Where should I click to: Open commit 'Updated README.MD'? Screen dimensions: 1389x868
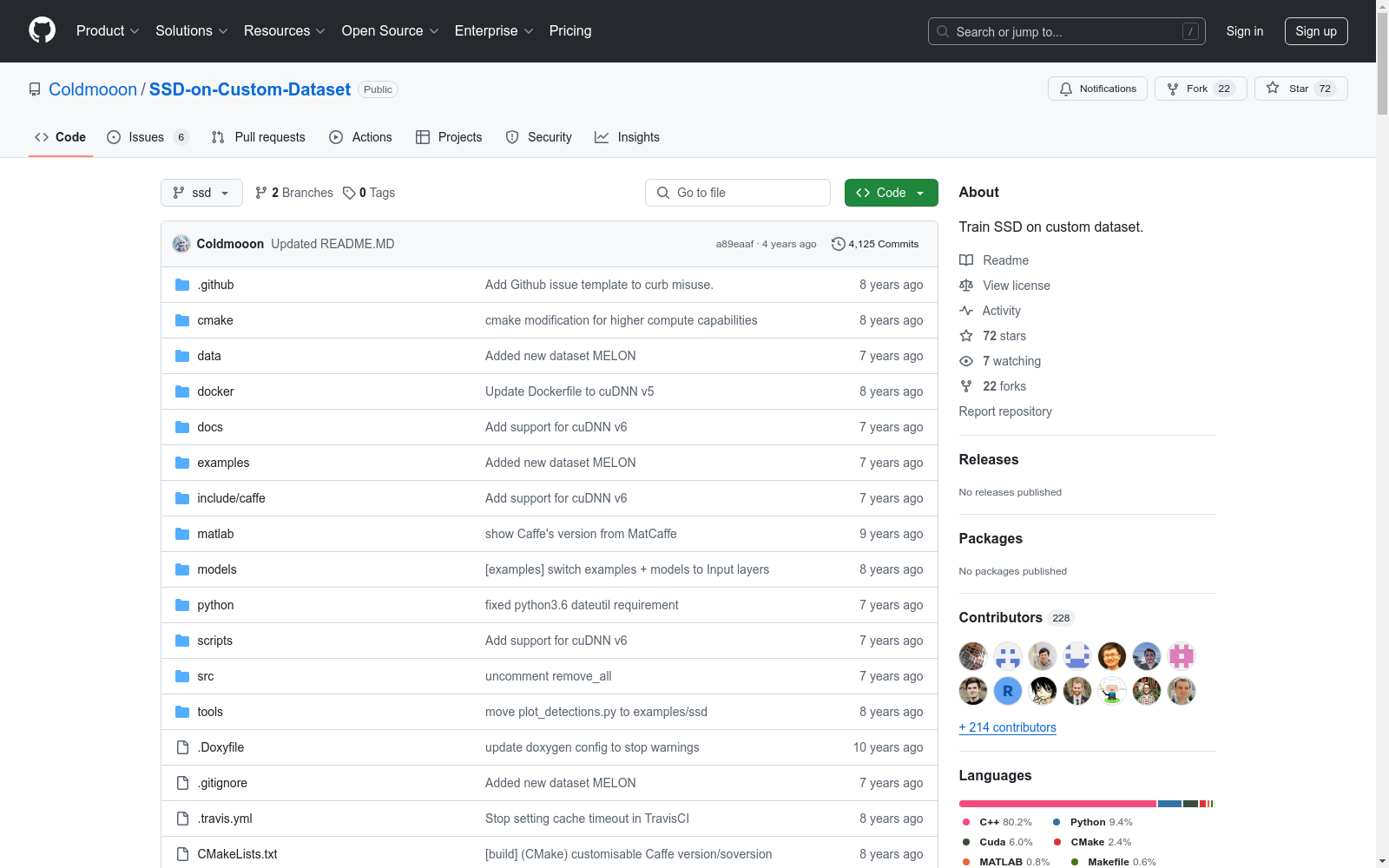coord(332,244)
